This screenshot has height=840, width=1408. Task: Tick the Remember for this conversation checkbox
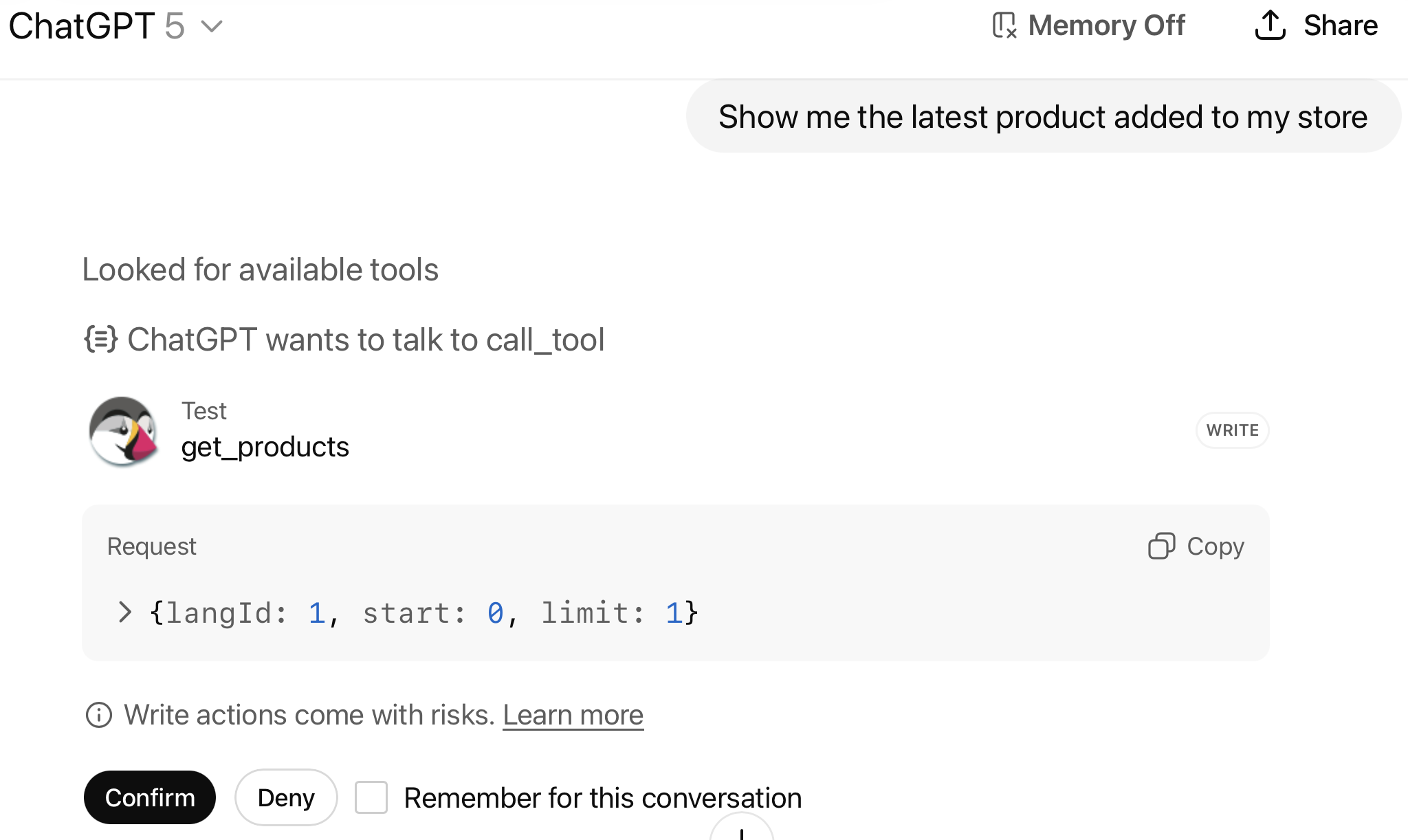[371, 797]
